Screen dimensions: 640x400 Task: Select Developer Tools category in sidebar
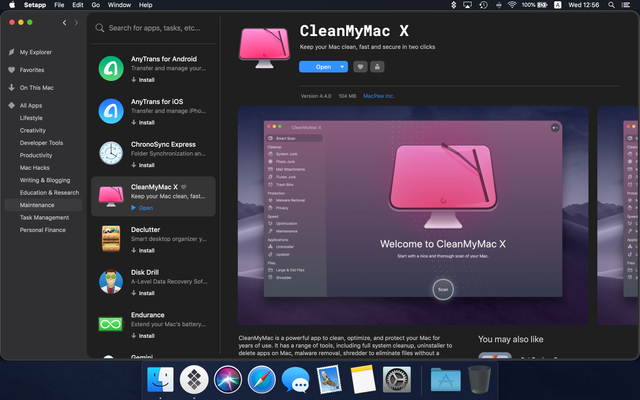42,143
